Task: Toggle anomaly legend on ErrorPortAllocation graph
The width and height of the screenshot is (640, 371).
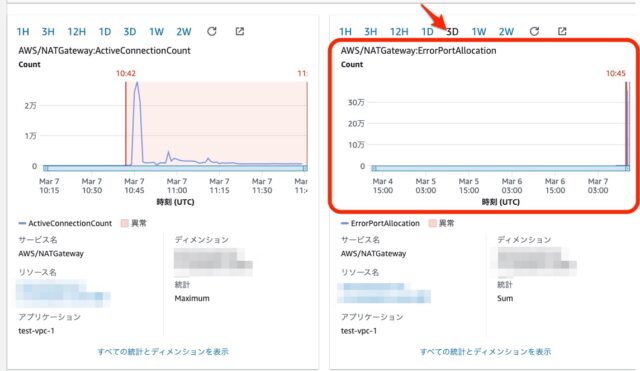Action: tap(442, 223)
